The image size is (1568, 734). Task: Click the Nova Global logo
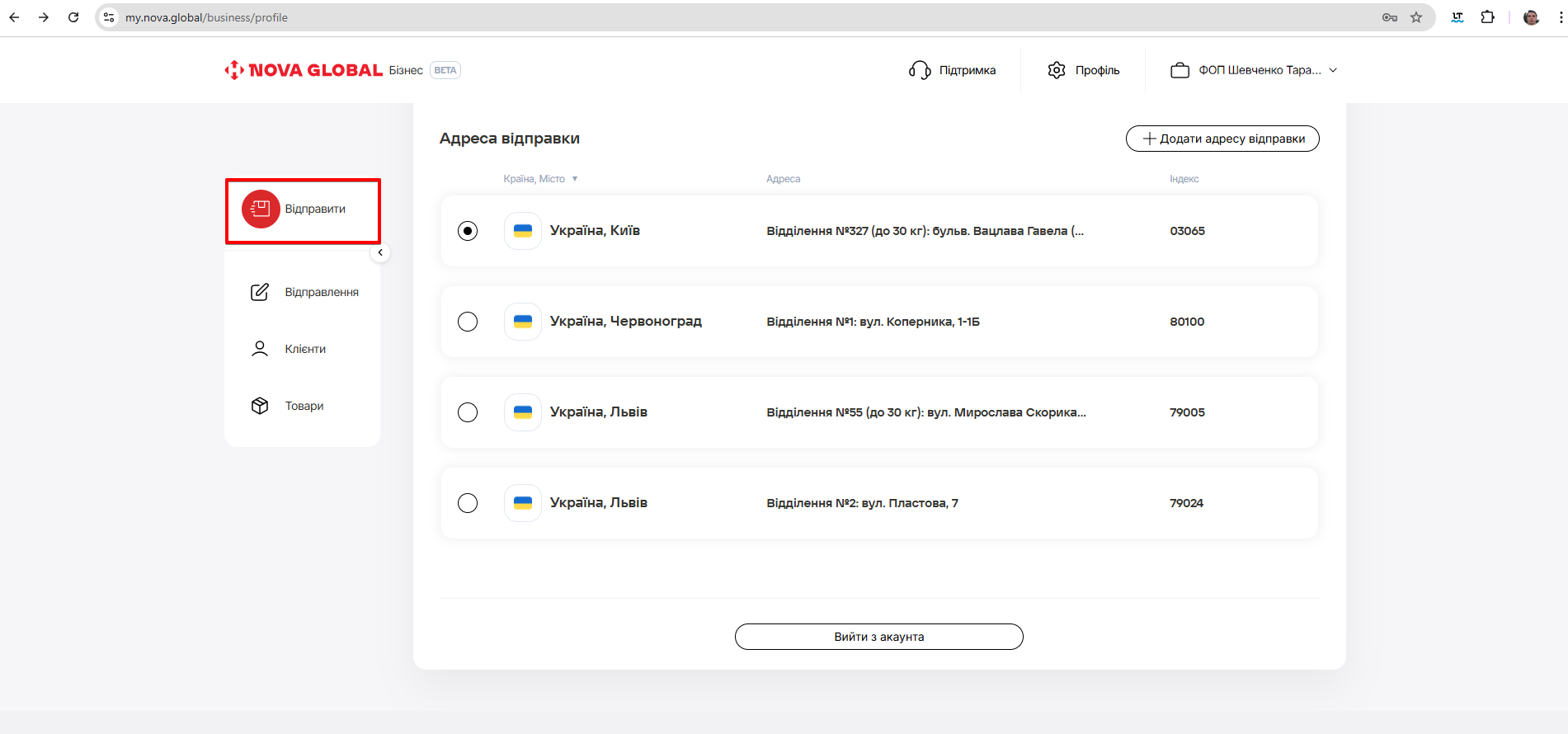304,70
